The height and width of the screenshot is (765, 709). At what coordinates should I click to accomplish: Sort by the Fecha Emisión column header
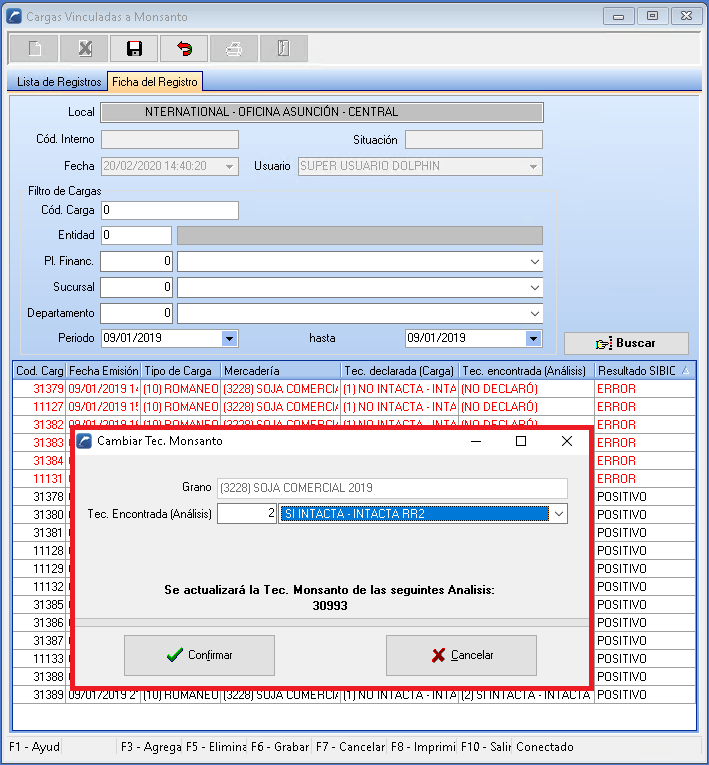coord(103,371)
